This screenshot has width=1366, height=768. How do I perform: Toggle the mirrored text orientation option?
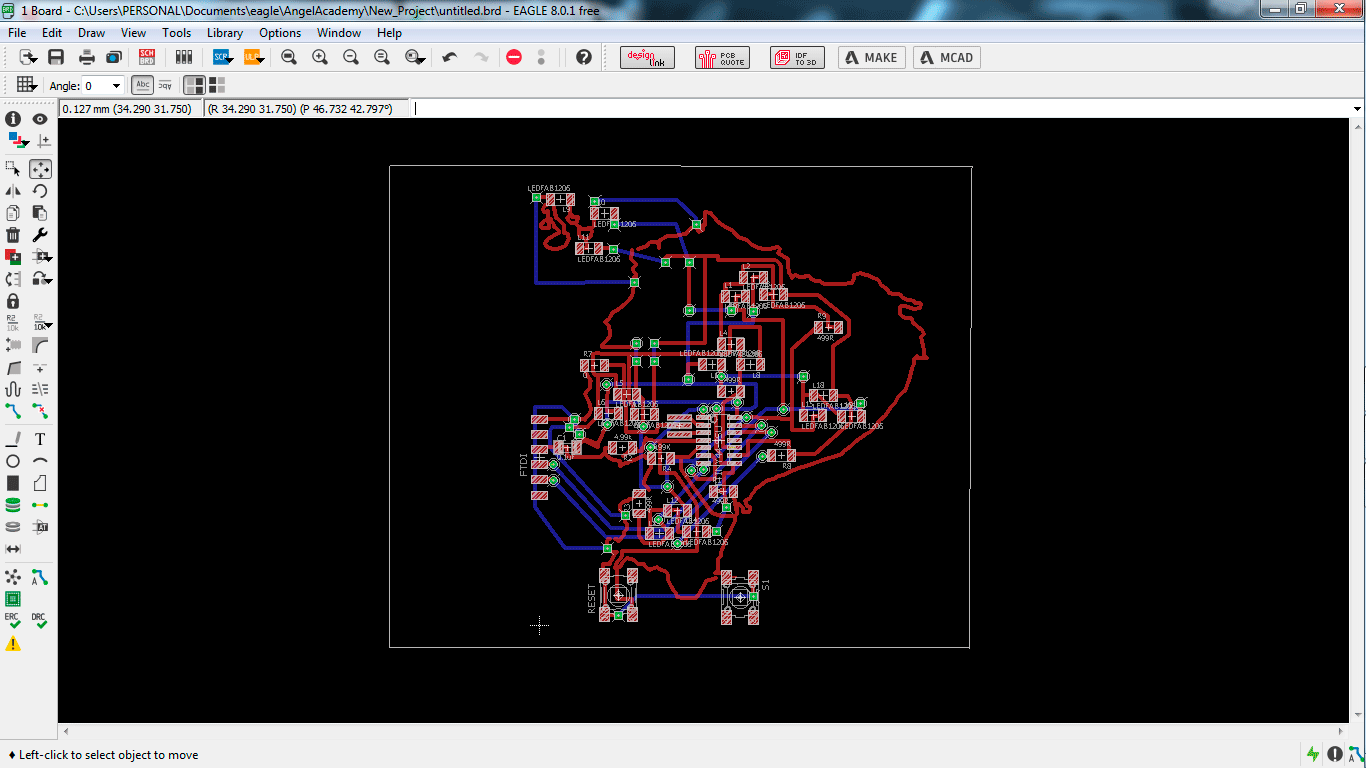click(166, 85)
